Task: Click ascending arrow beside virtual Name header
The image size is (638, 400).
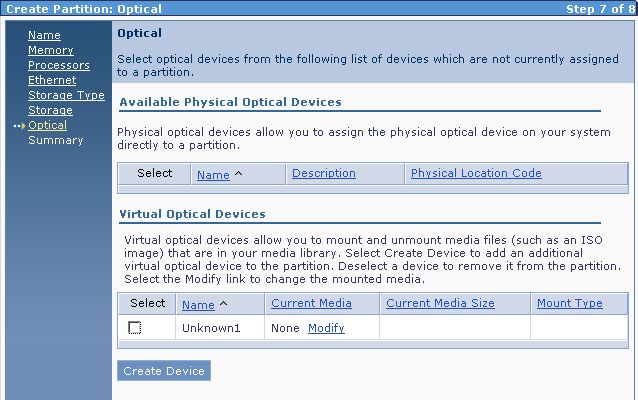Action: 223,304
